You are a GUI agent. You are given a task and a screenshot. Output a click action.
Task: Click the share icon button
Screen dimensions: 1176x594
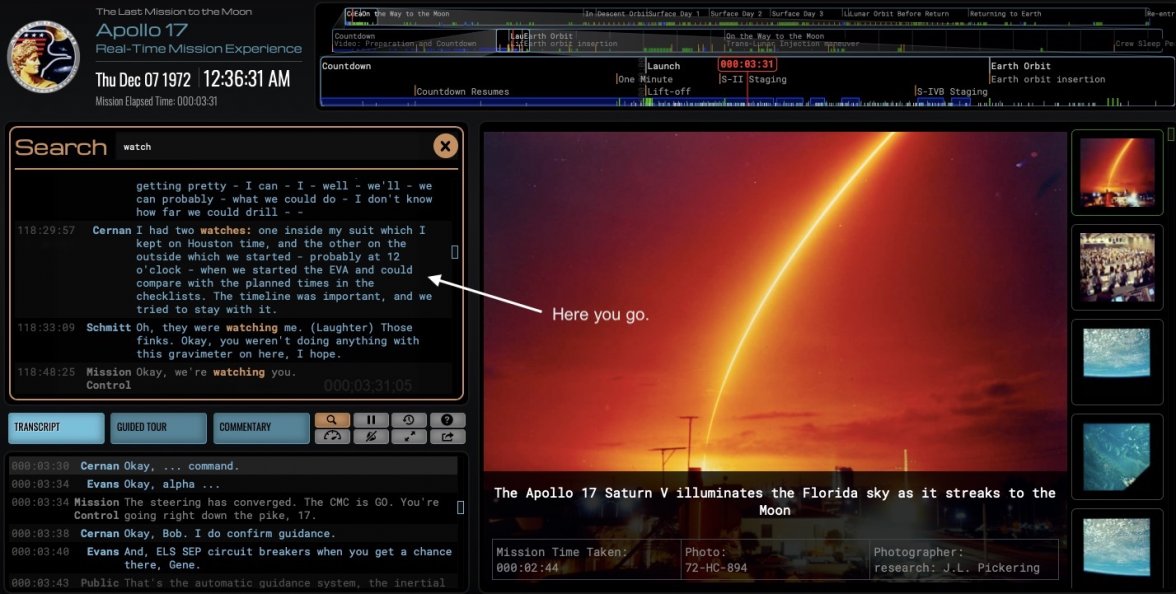[447, 436]
